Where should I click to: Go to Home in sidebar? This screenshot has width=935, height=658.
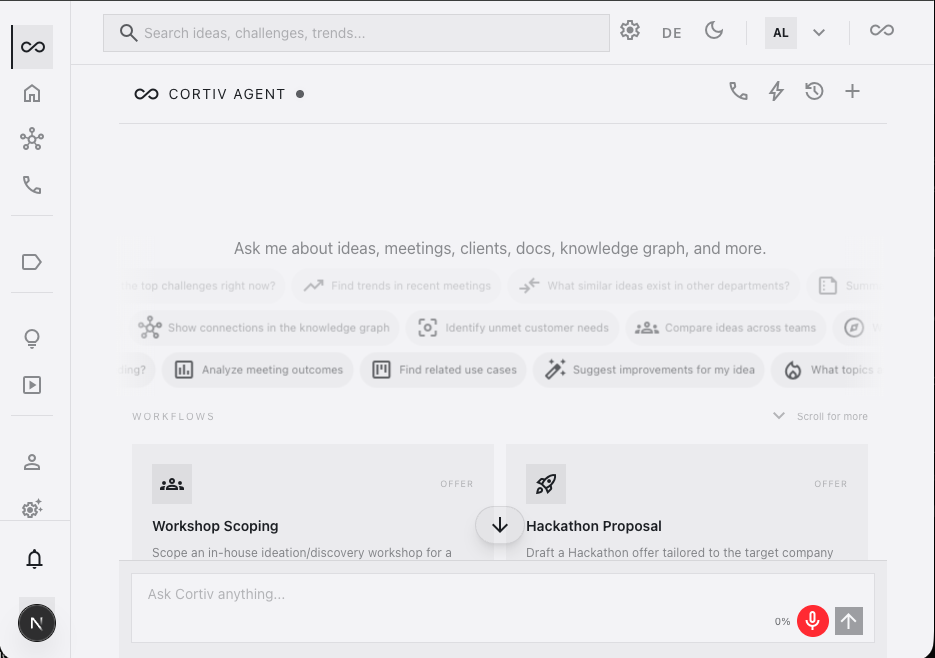[x=32, y=94]
